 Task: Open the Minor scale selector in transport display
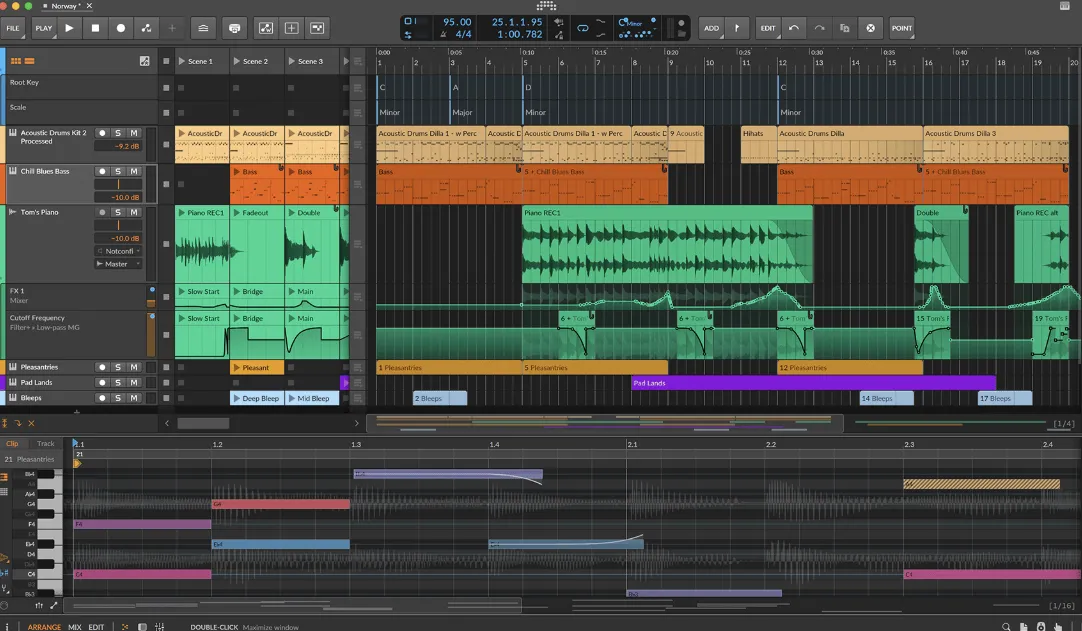[630, 23]
